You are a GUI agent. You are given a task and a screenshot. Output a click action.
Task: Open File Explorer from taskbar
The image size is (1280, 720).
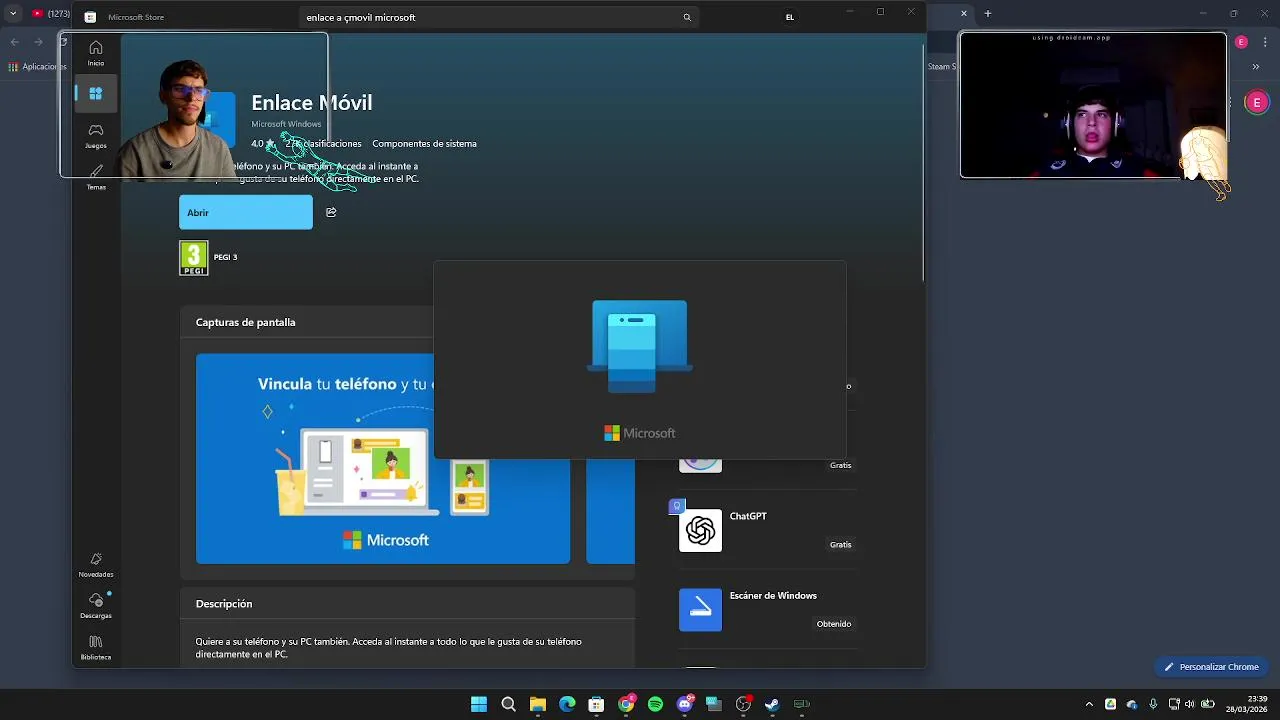pos(537,704)
